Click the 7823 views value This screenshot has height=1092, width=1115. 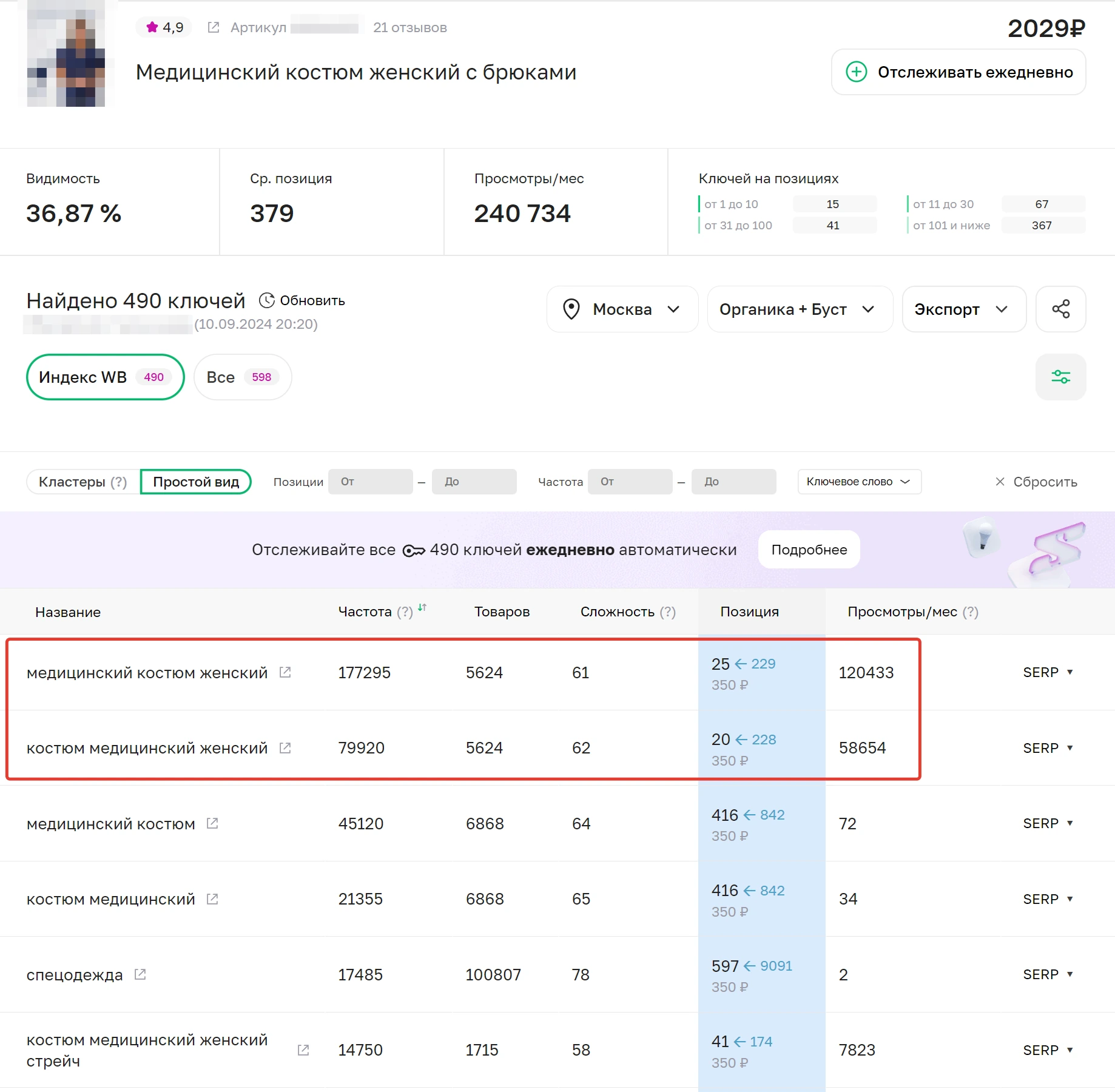[x=857, y=1050]
